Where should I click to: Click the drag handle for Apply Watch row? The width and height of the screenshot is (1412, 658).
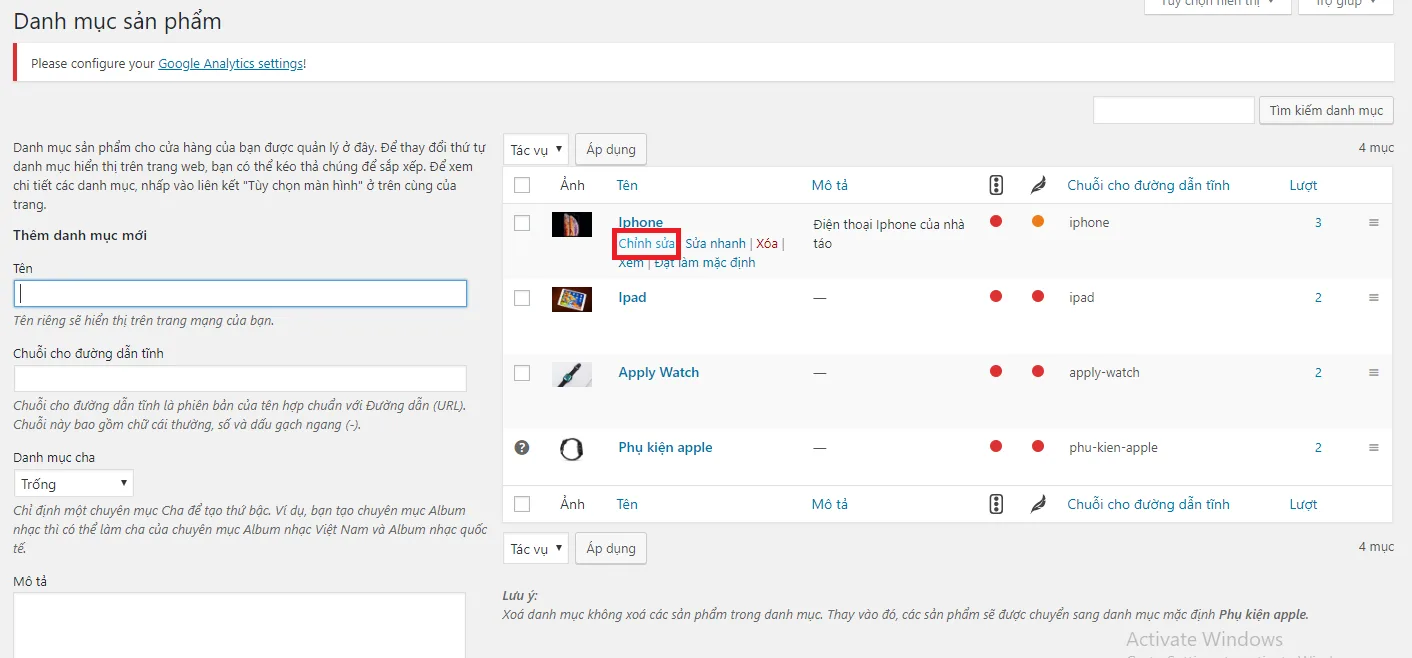pos(1374,373)
